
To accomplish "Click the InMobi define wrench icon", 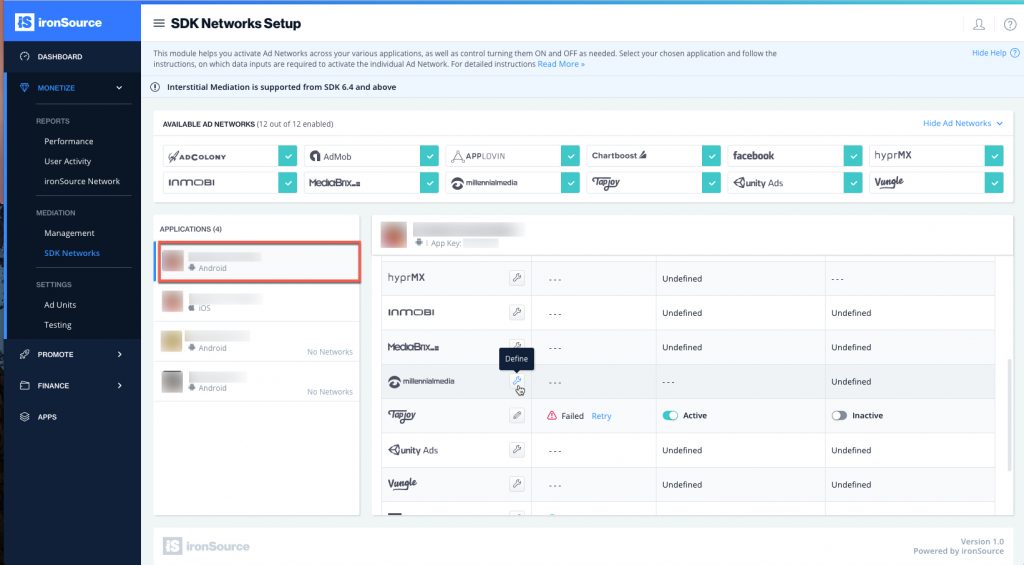I will click(x=517, y=312).
